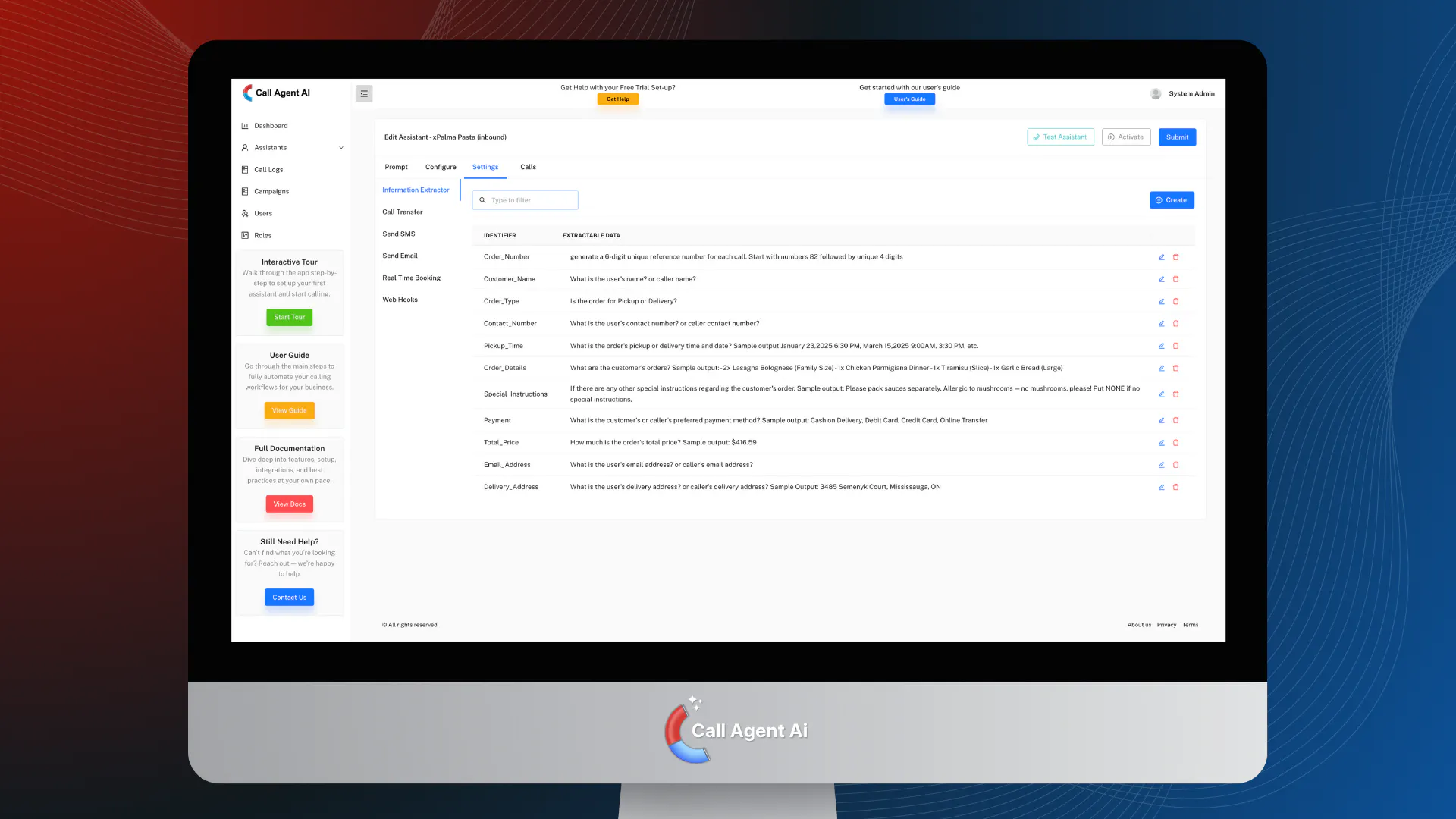Open the Calls tab
This screenshot has width=1456, height=819.
528,167
